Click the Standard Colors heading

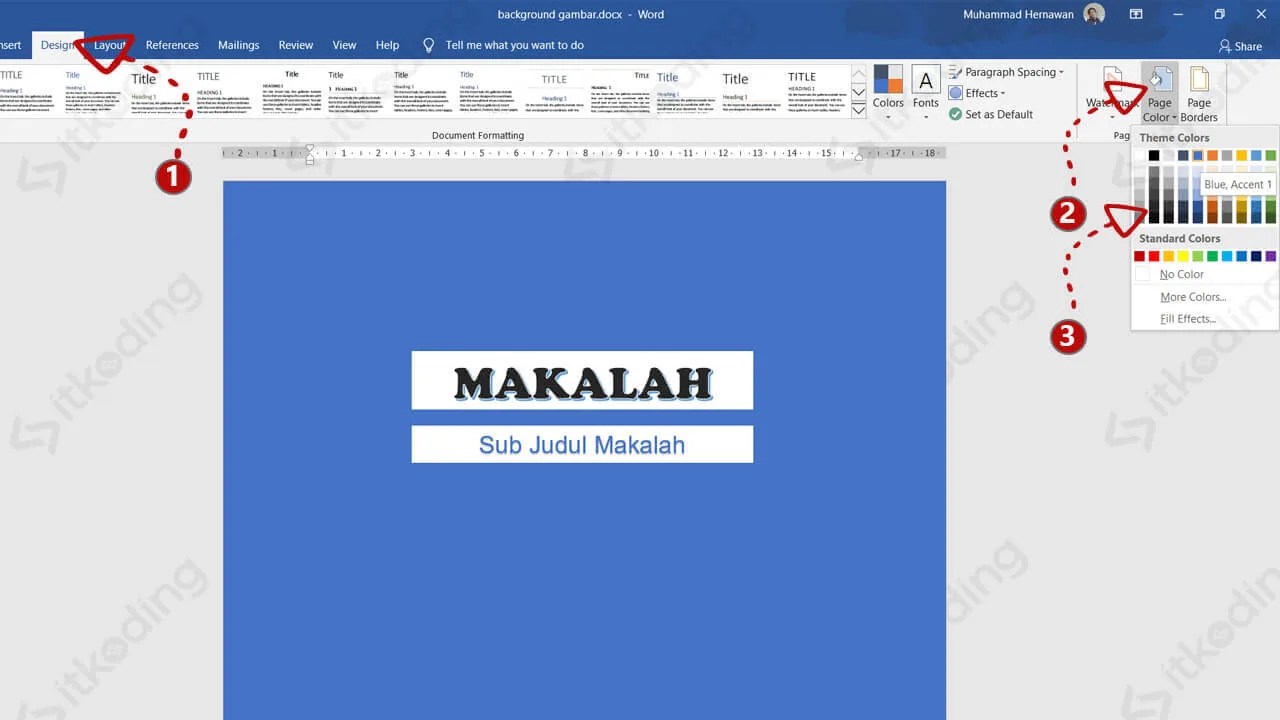click(x=1179, y=239)
